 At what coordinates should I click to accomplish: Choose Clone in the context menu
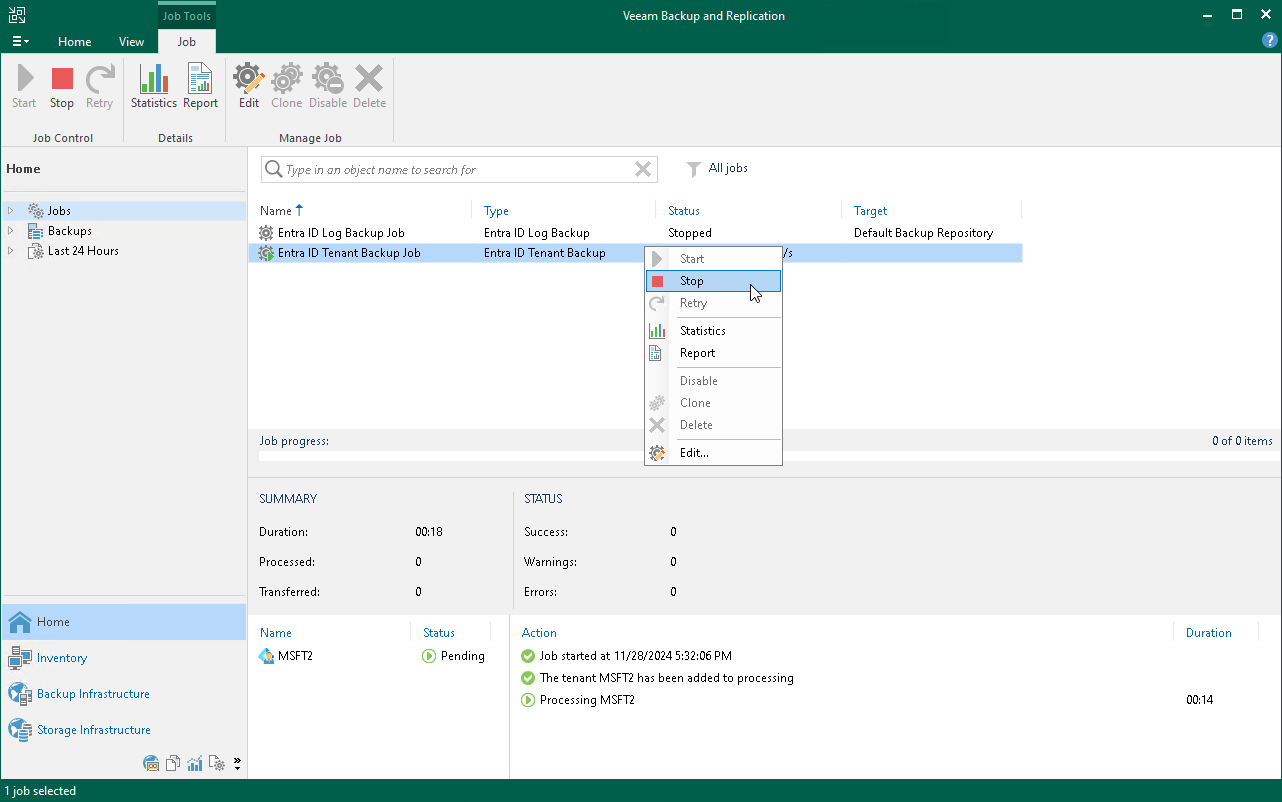pyautogui.click(x=713, y=403)
